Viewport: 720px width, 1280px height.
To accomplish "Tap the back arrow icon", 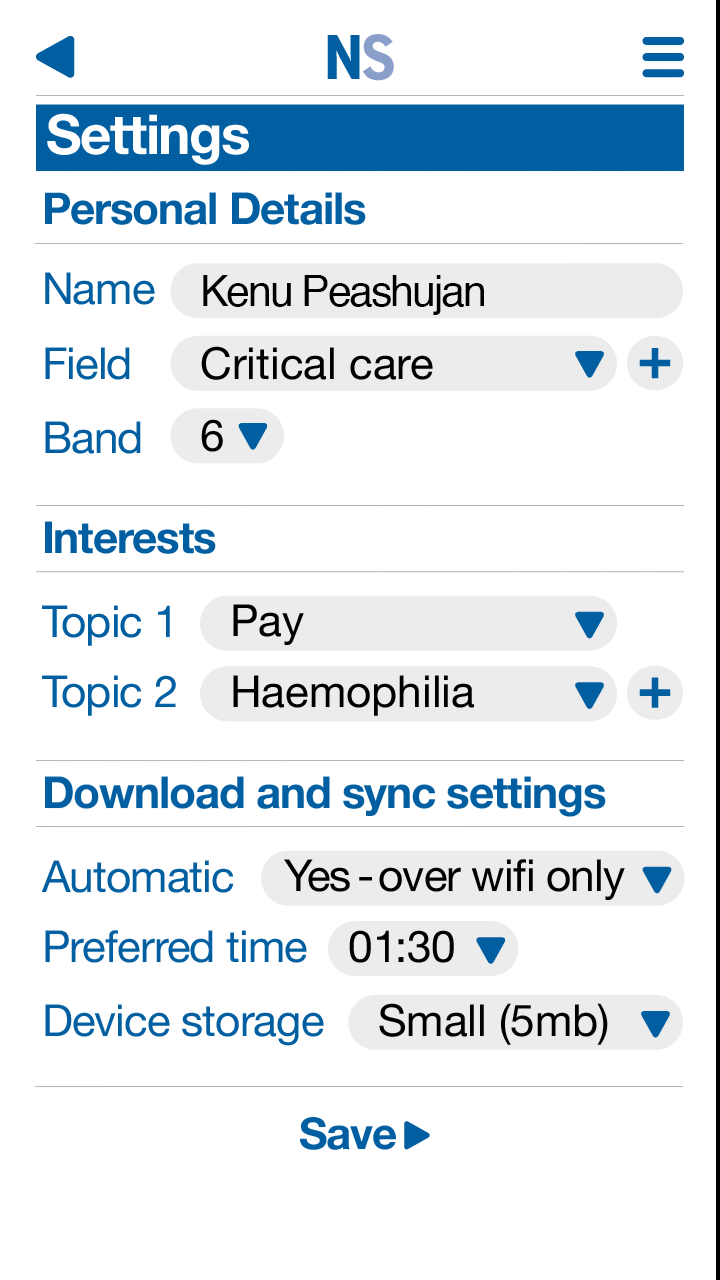I will point(56,57).
